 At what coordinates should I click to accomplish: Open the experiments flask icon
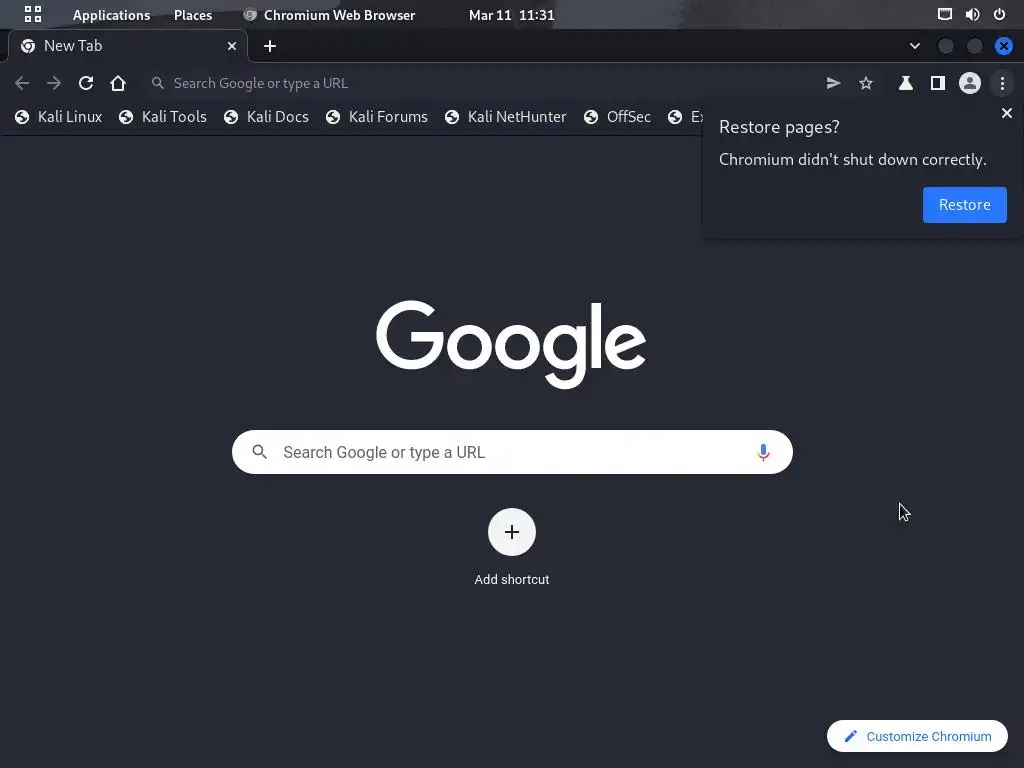[x=905, y=83]
